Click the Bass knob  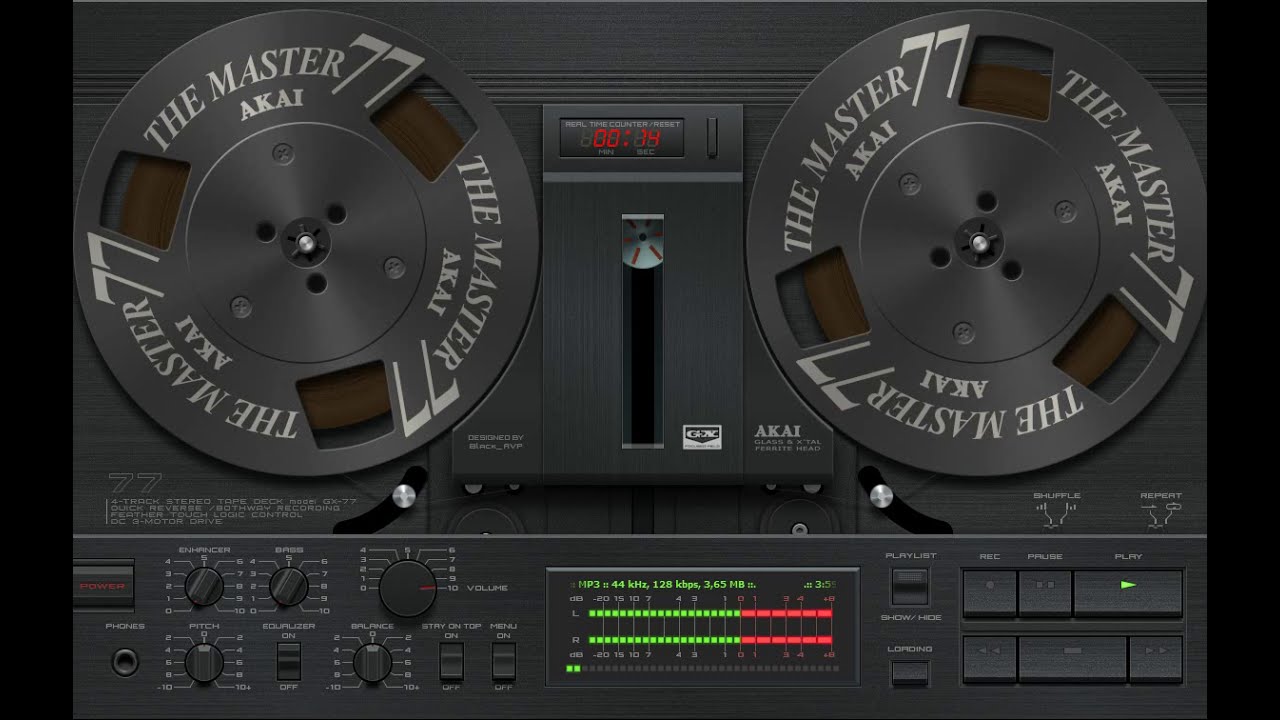tap(289, 586)
